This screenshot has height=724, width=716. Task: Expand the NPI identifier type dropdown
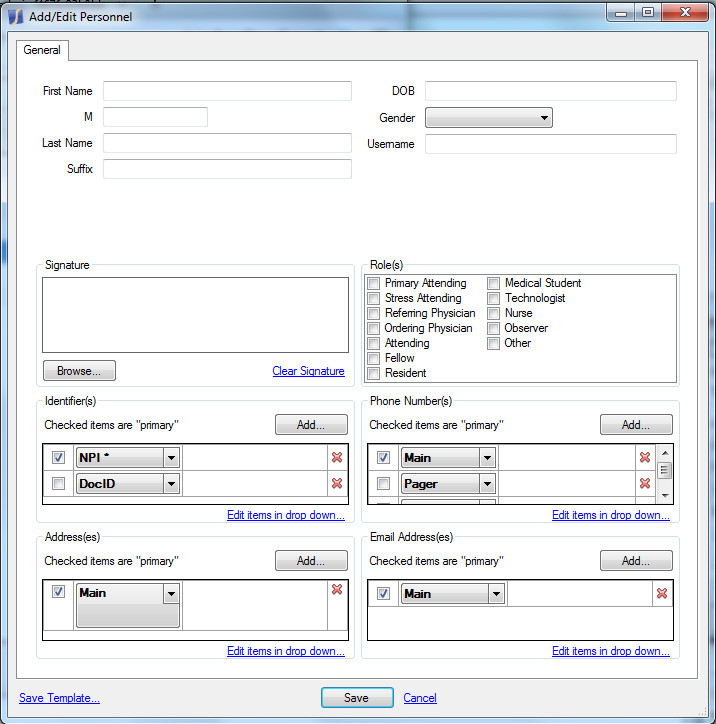171,458
